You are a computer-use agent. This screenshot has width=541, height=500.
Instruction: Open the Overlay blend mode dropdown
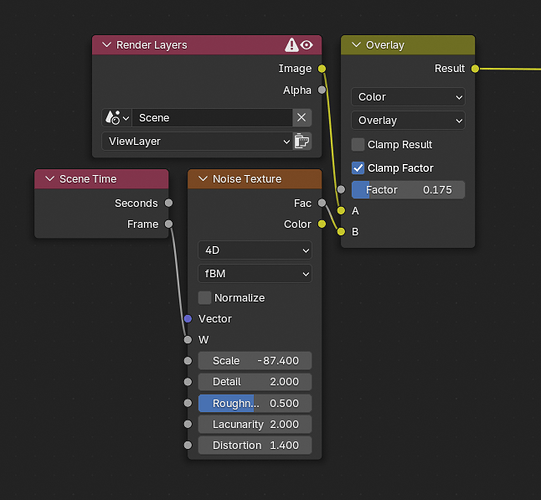(408, 120)
